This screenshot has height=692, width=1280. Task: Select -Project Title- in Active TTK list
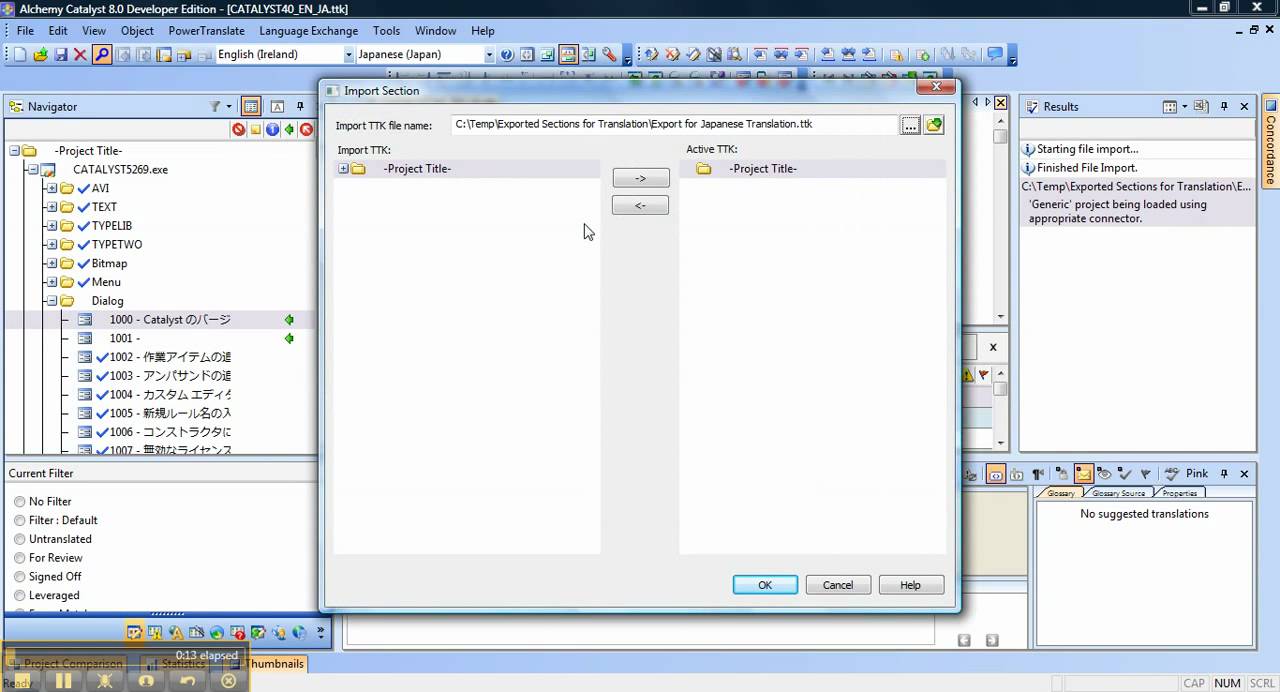[763, 169]
